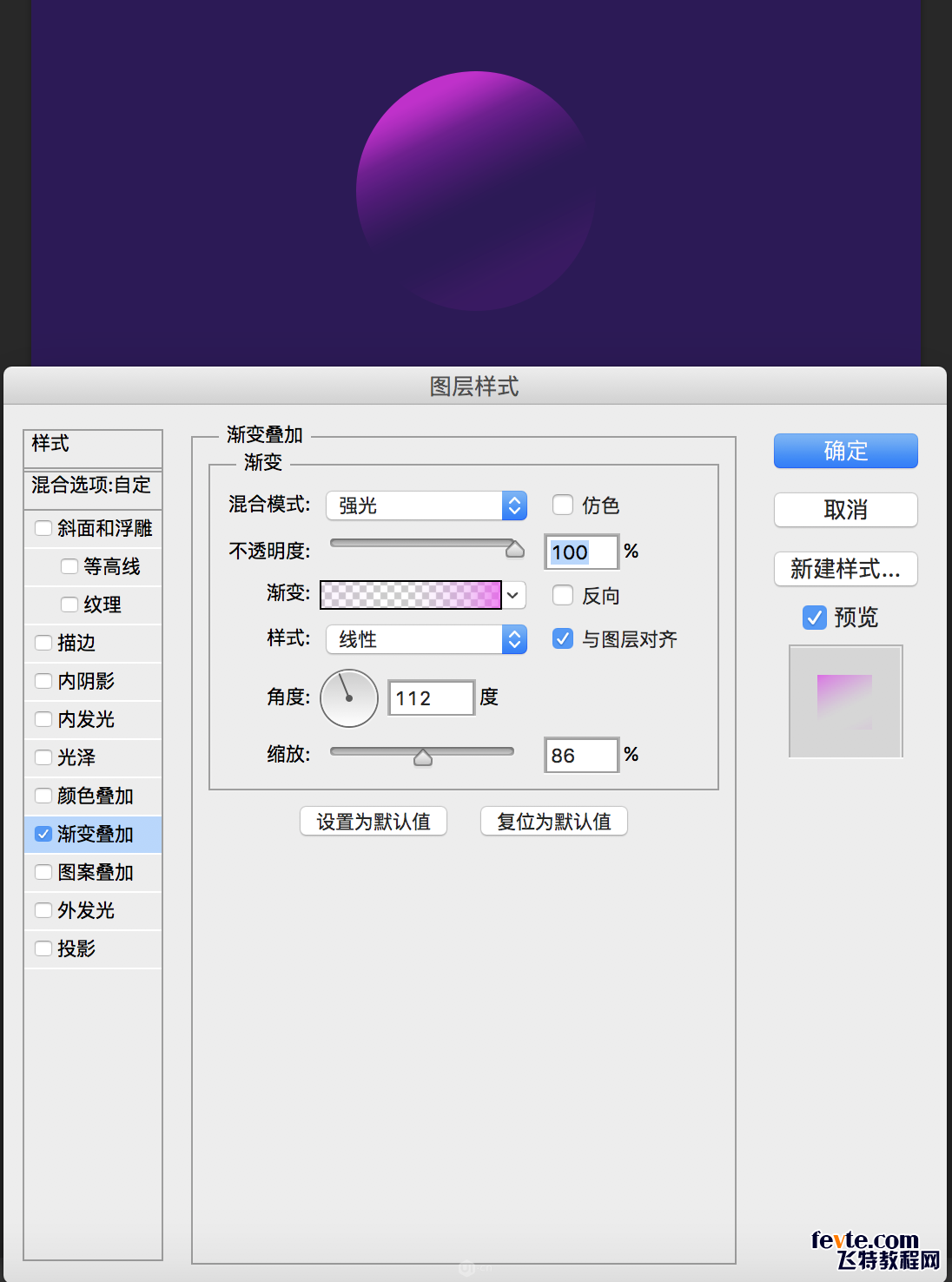This screenshot has height=1282, width=952.
Task: Enable 斜面和浮雕 checkbox
Action: point(43,528)
